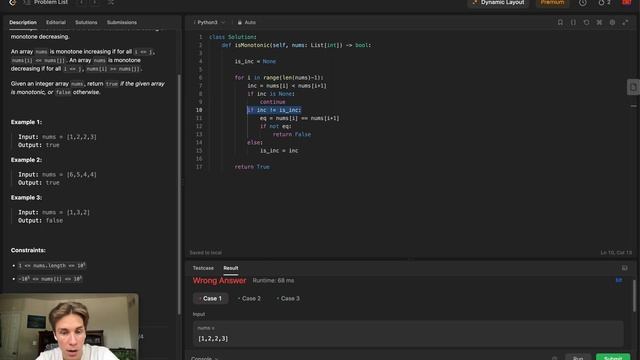Open editor settings gear icon
The image size is (640, 360).
point(612,22)
